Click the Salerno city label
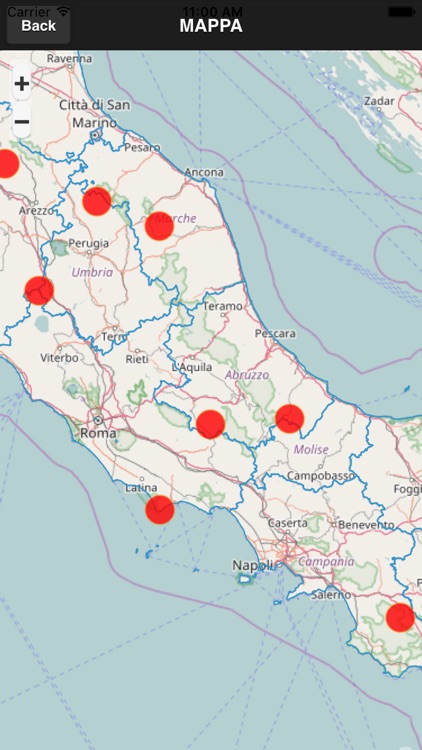 click(x=331, y=595)
